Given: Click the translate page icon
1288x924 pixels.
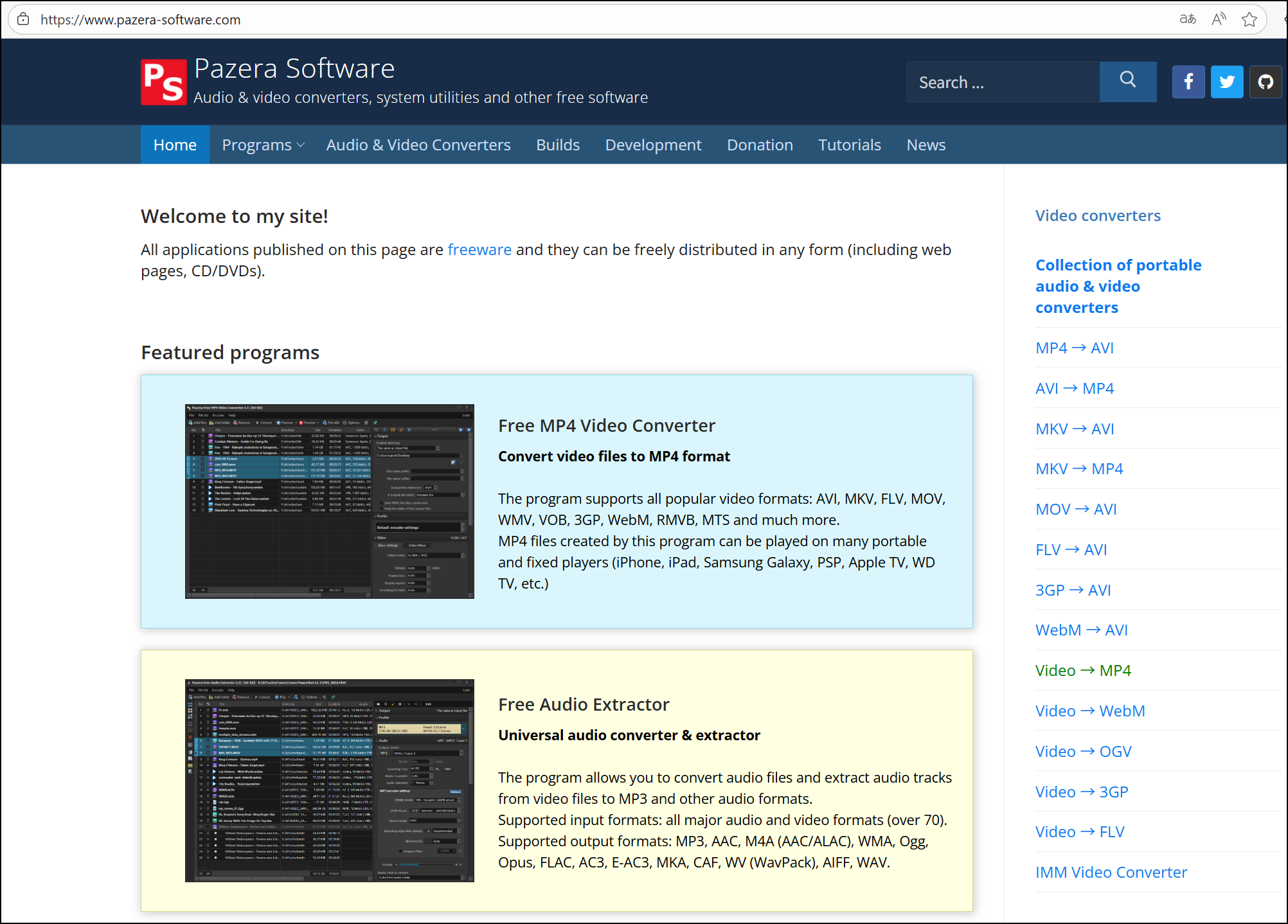Looking at the screenshot, I should [1187, 19].
